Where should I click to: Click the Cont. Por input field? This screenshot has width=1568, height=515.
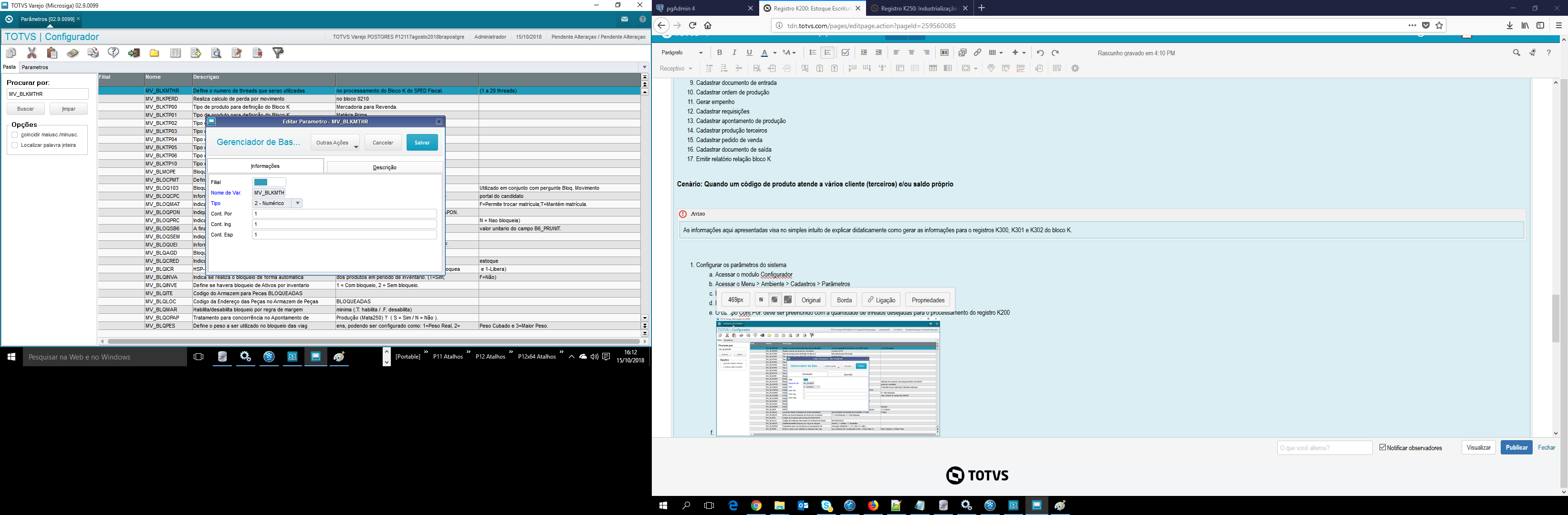pos(344,214)
